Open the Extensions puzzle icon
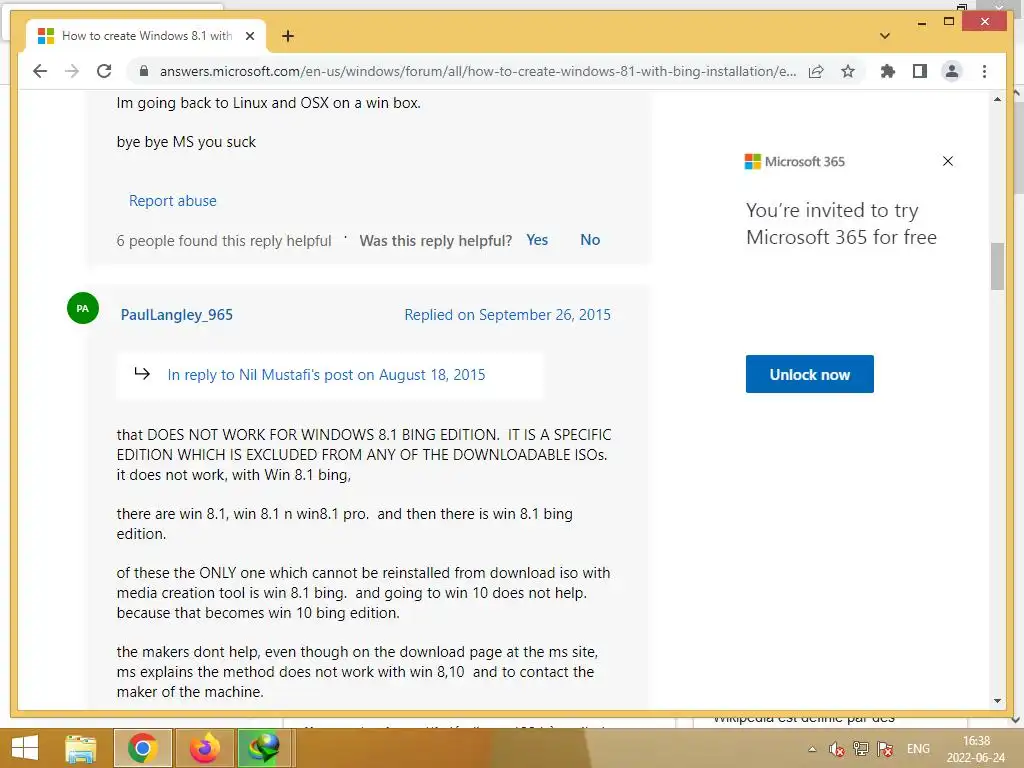The image size is (1024, 768). point(888,71)
